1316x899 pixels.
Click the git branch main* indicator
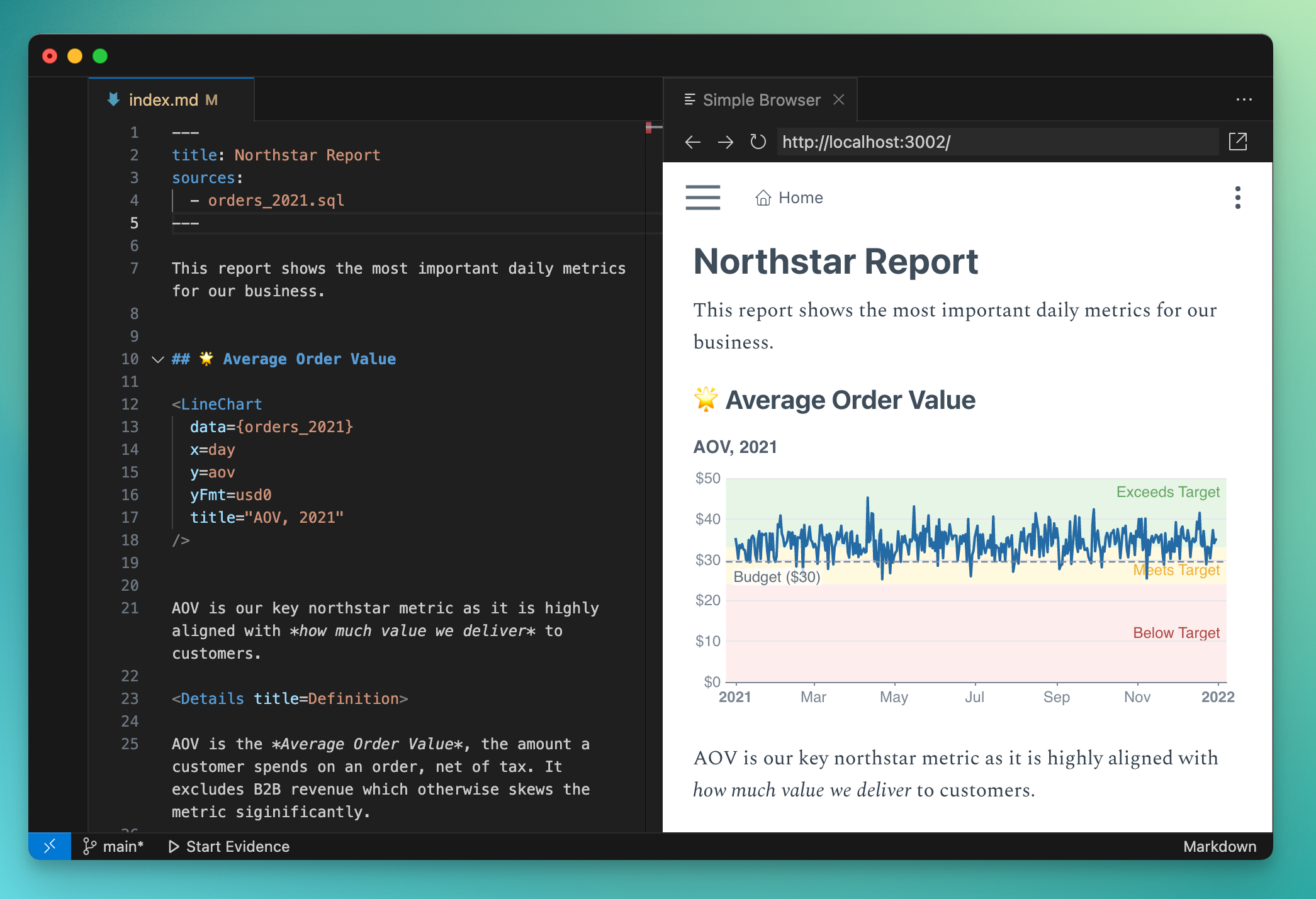click(114, 846)
